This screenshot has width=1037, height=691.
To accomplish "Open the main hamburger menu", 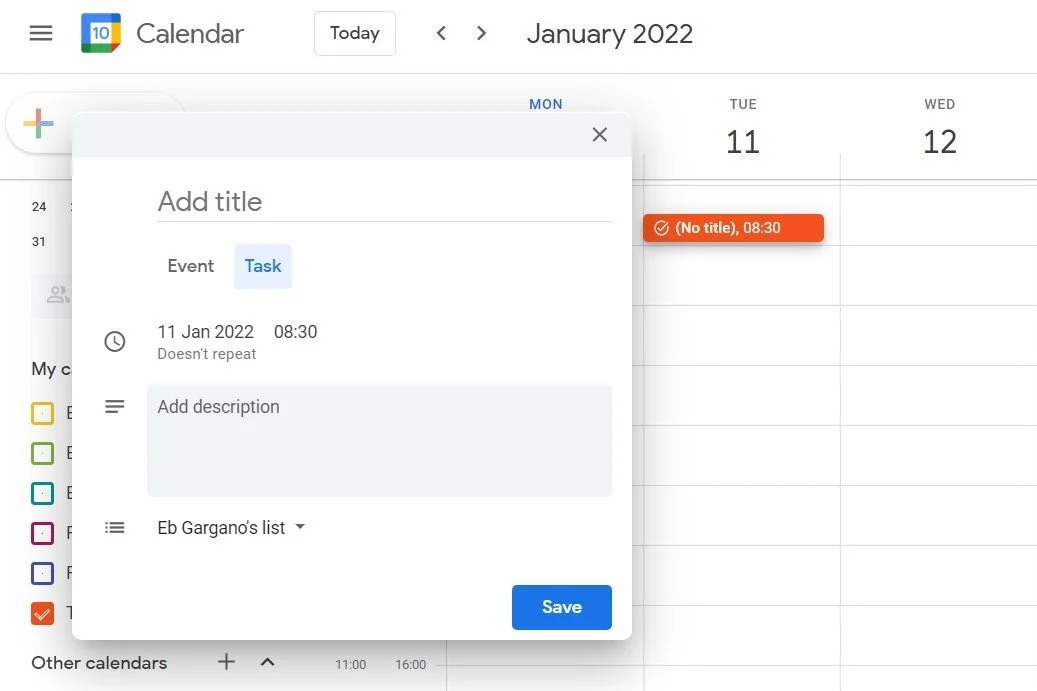I will [x=41, y=34].
